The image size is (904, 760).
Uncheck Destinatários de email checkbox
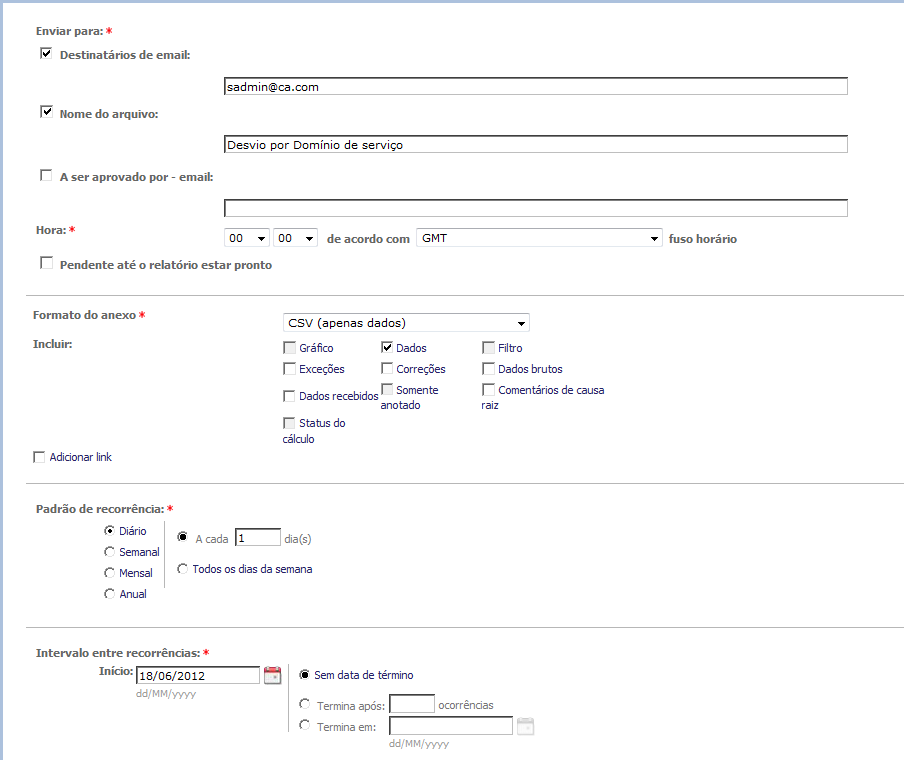(46, 54)
